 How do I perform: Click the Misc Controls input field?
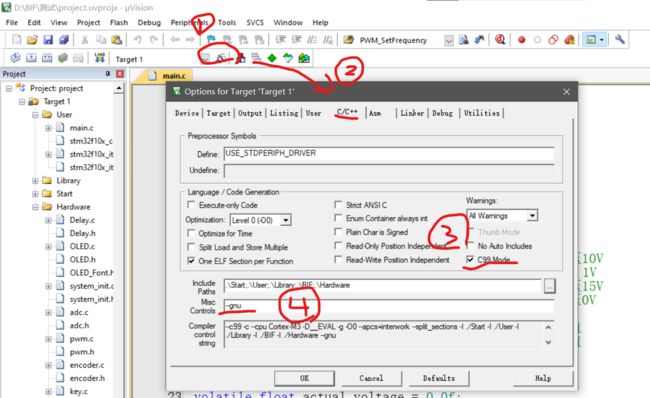pyautogui.click(x=389, y=306)
